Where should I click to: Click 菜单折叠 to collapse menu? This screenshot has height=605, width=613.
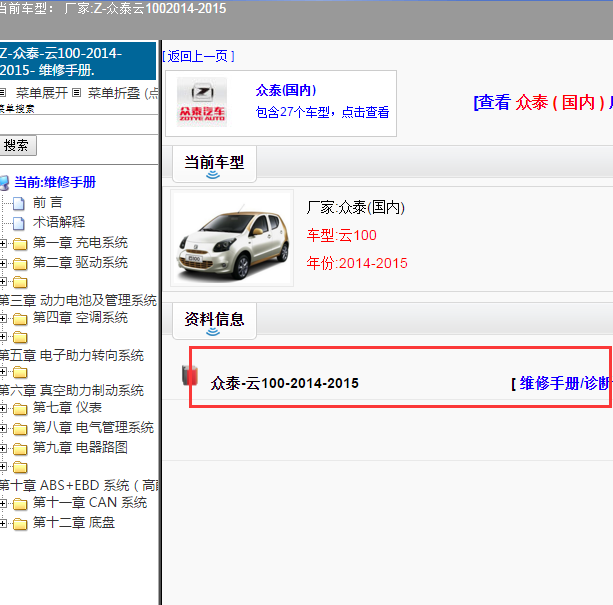click(114, 93)
